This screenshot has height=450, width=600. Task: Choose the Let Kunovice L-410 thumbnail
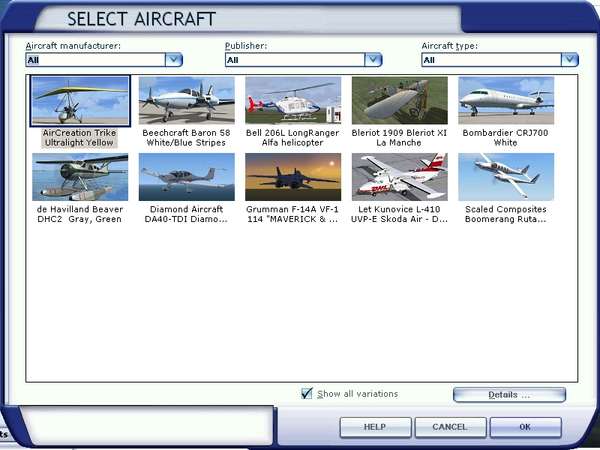(399, 177)
